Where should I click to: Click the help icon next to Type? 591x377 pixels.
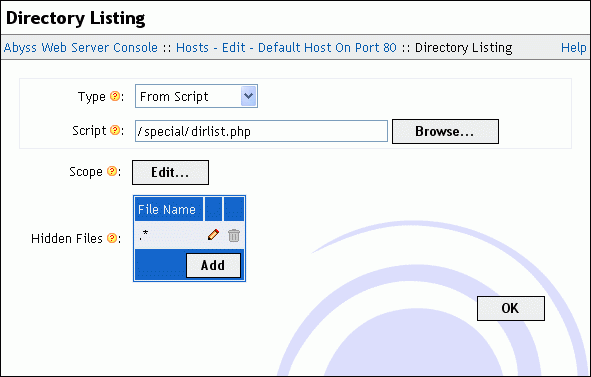click(x=115, y=96)
